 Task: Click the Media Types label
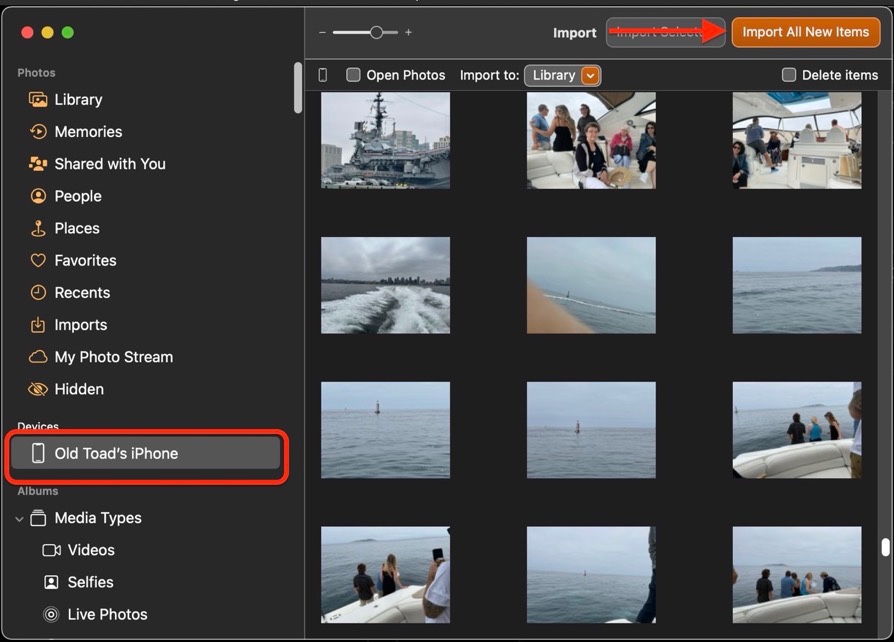(98, 518)
